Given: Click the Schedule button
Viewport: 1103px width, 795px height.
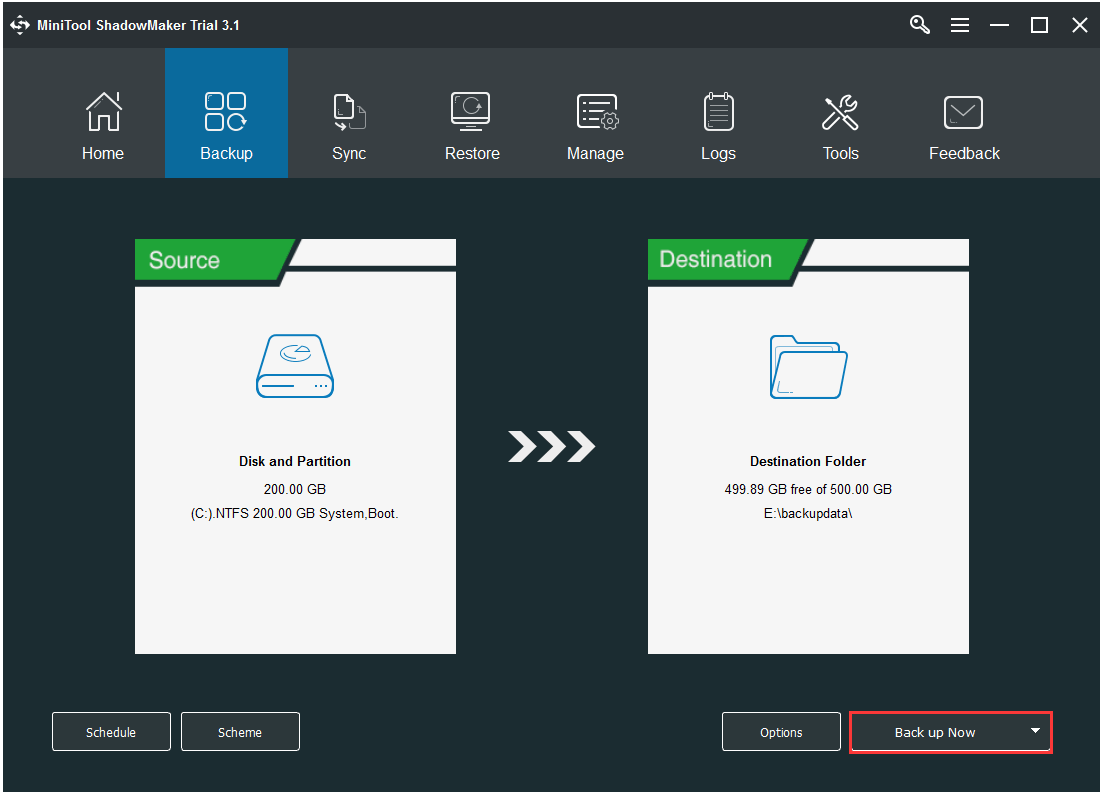Looking at the screenshot, I should (111, 732).
